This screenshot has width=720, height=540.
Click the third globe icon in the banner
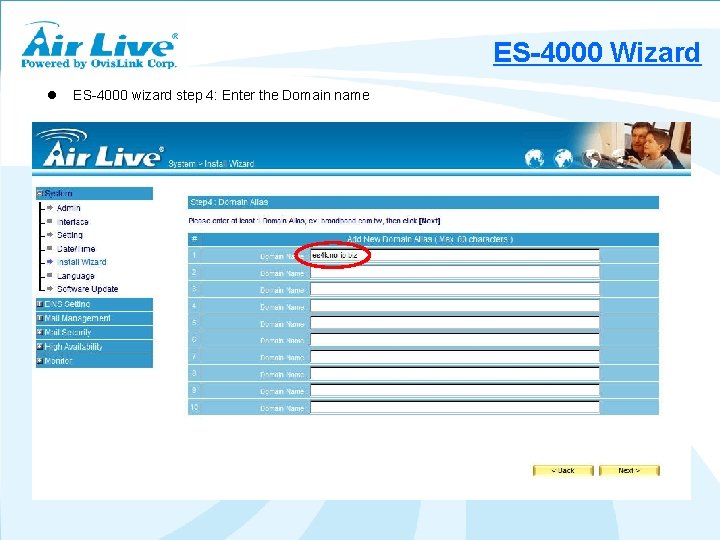592,158
